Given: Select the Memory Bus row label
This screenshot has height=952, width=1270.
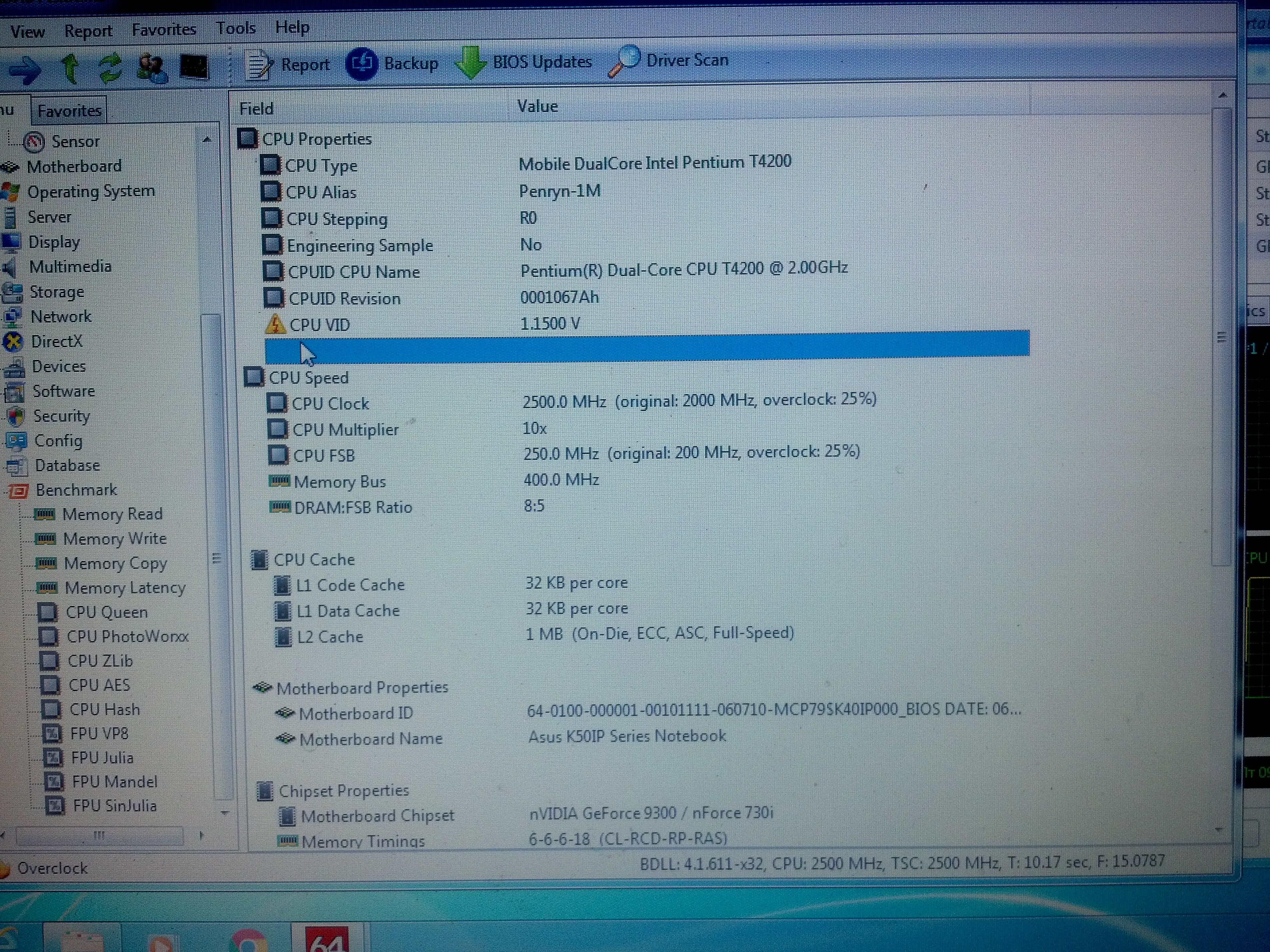Looking at the screenshot, I should (340, 482).
